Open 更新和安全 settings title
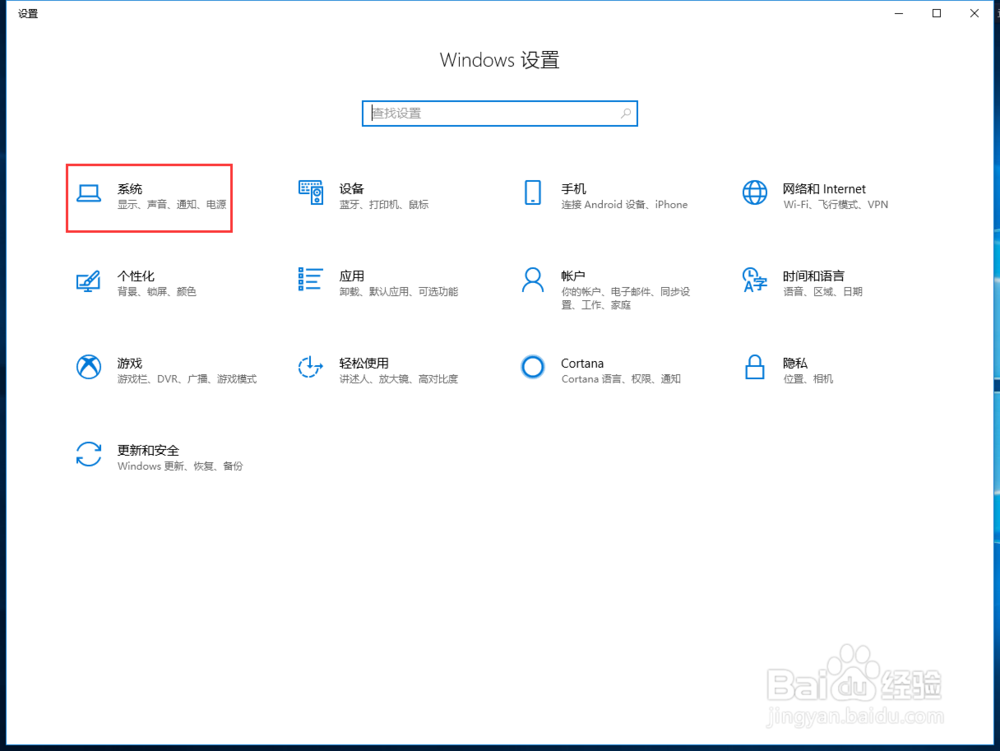 [x=148, y=451]
